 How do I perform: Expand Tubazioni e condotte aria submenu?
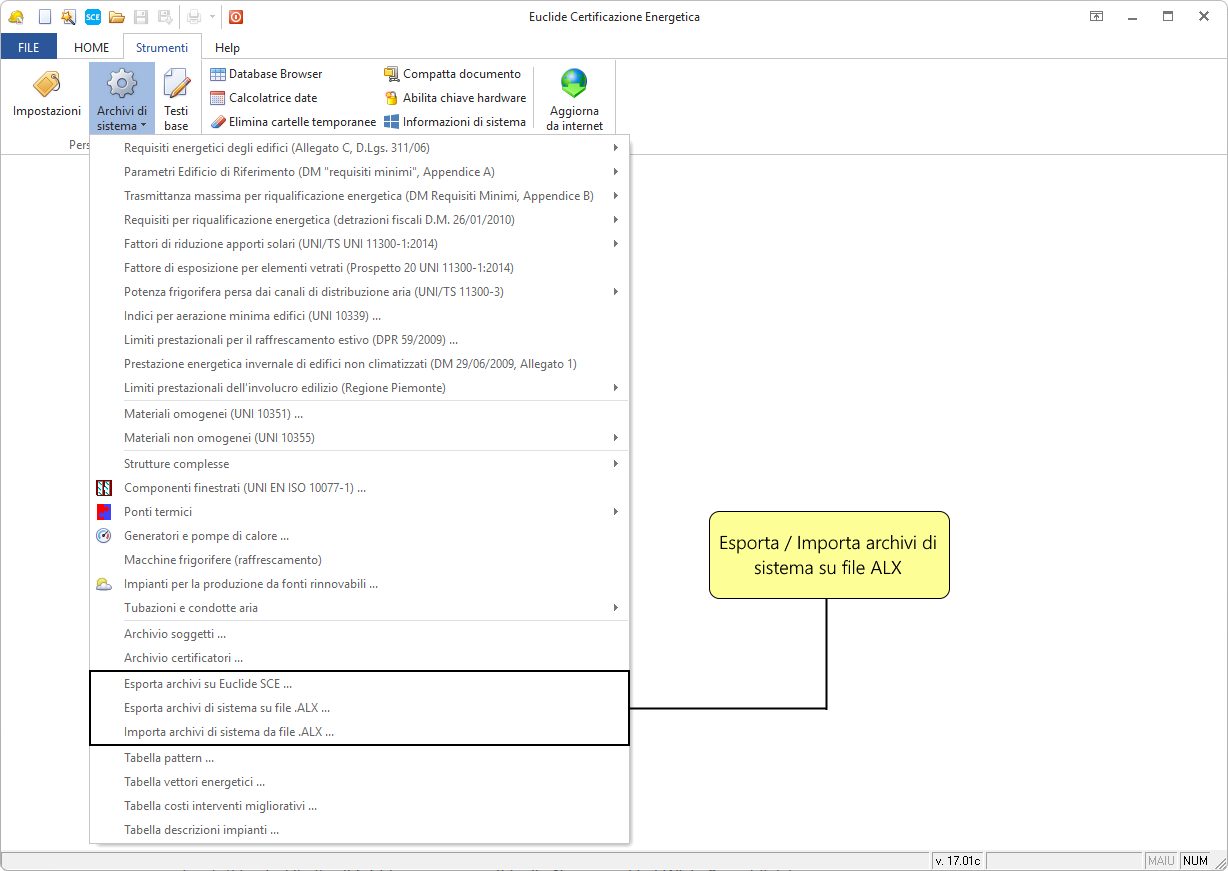tap(190, 608)
